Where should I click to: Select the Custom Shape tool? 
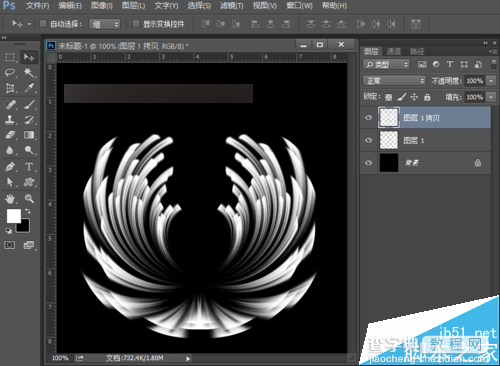[29, 182]
